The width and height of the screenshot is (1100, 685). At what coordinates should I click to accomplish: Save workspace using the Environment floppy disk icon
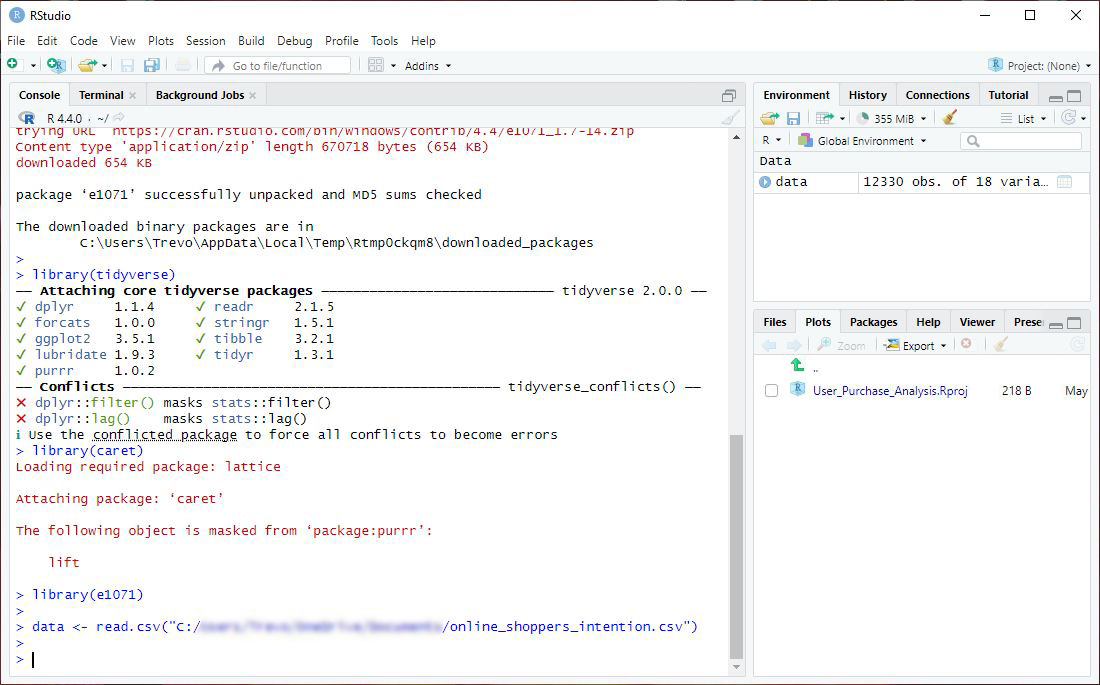point(793,118)
